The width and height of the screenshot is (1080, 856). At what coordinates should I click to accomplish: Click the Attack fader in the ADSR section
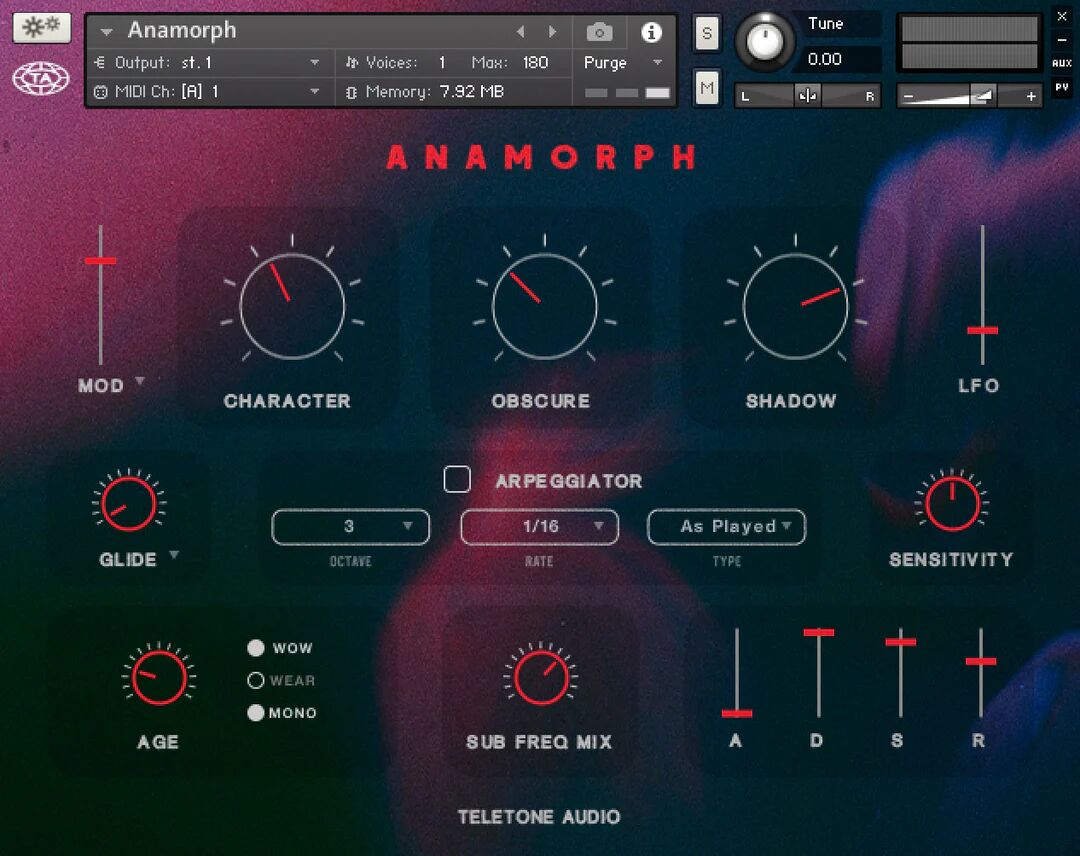[x=737, y=712]
